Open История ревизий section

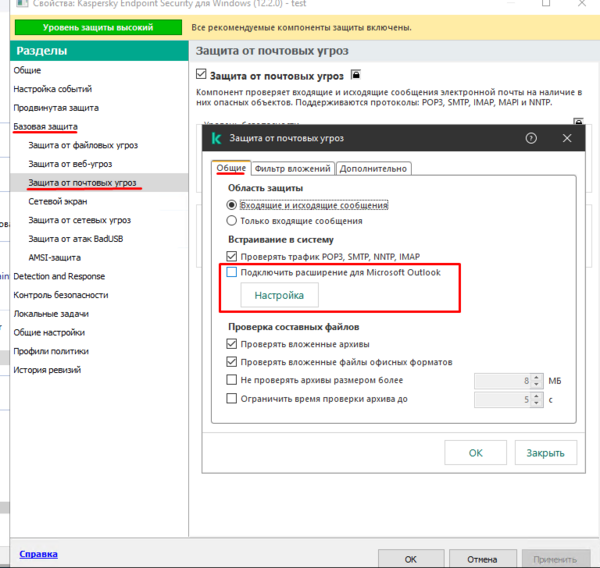pos(47,370)
